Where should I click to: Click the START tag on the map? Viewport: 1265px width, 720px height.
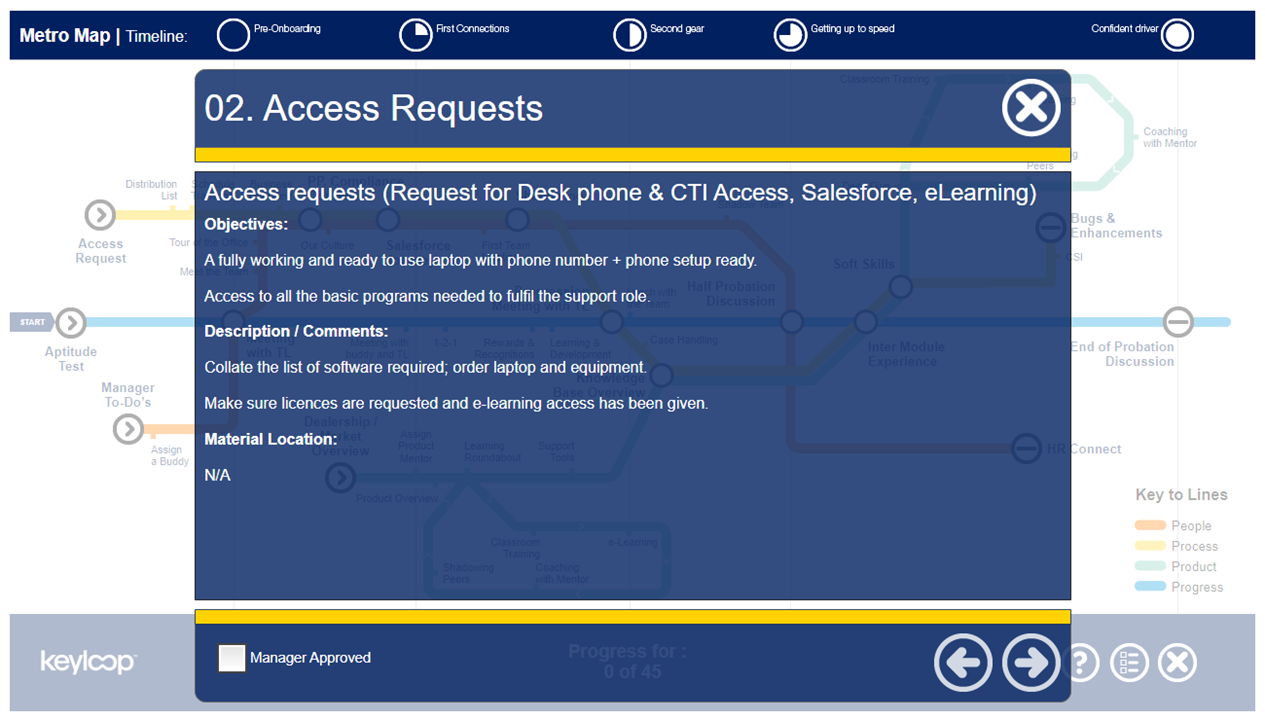coord(33,322)
